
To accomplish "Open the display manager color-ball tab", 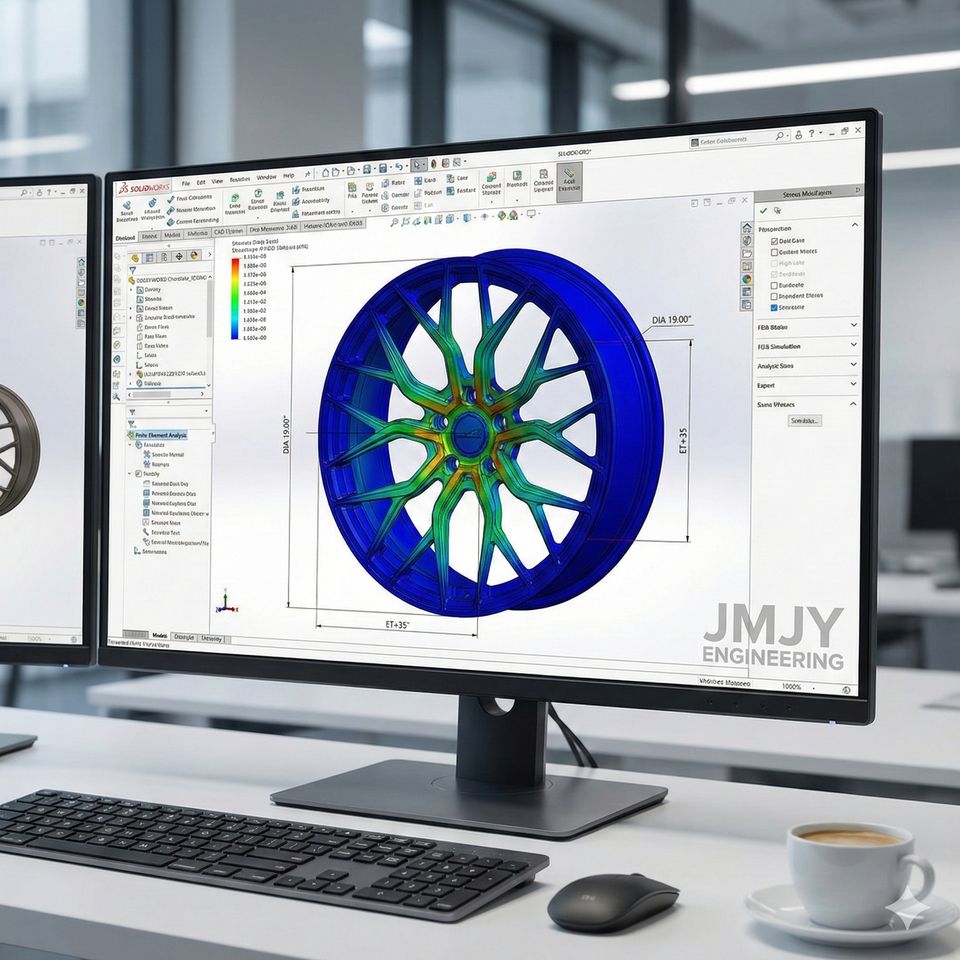I will point(193,256).
